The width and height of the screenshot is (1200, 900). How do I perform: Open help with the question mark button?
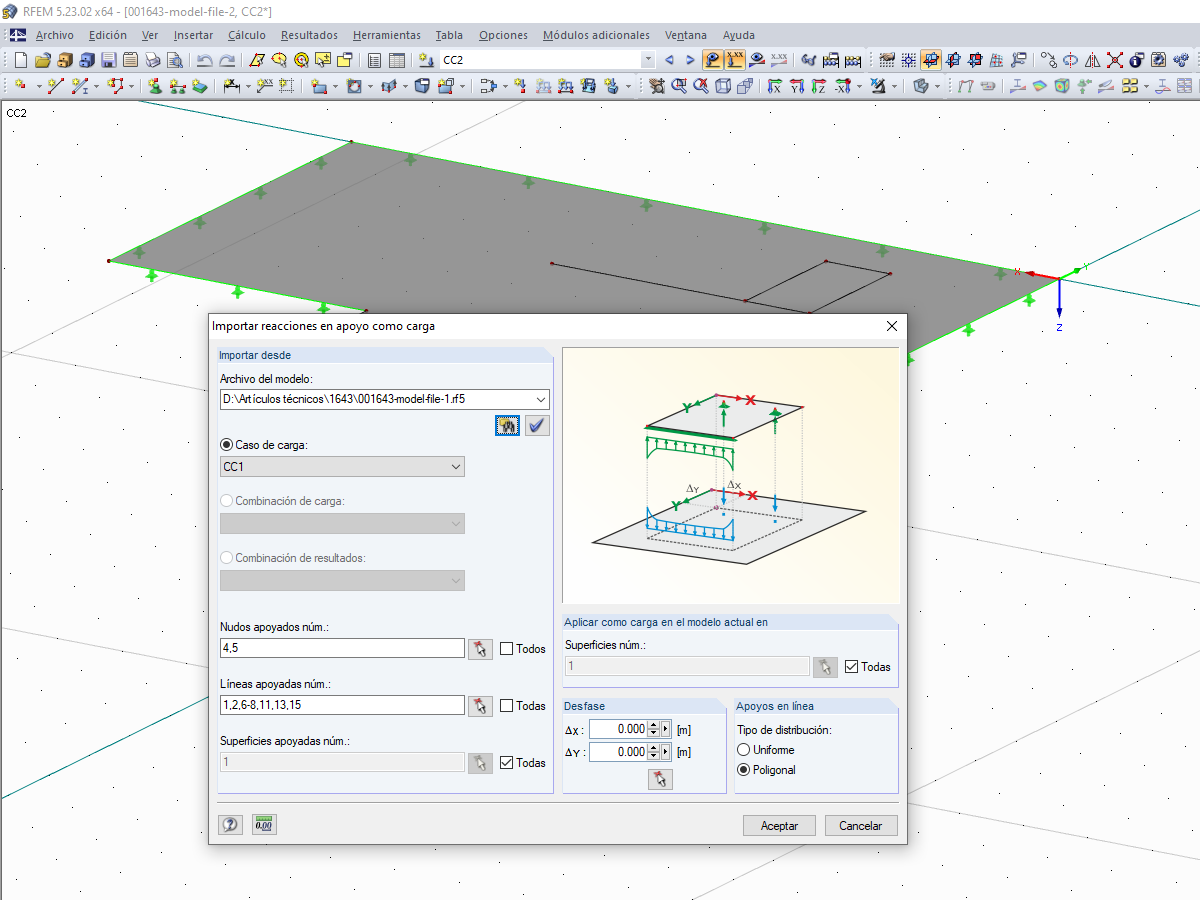[230, 825]
